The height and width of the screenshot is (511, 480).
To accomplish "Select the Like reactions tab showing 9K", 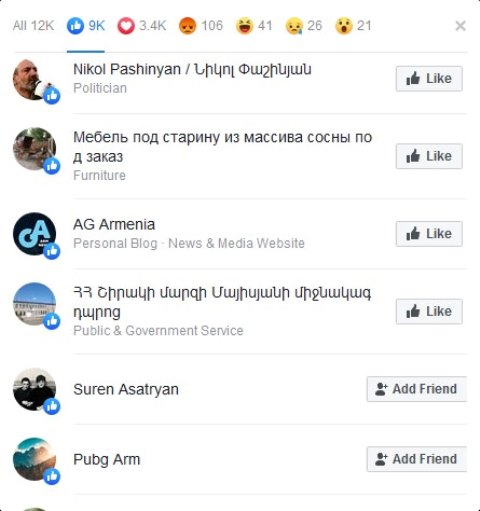I will [86, 26].
